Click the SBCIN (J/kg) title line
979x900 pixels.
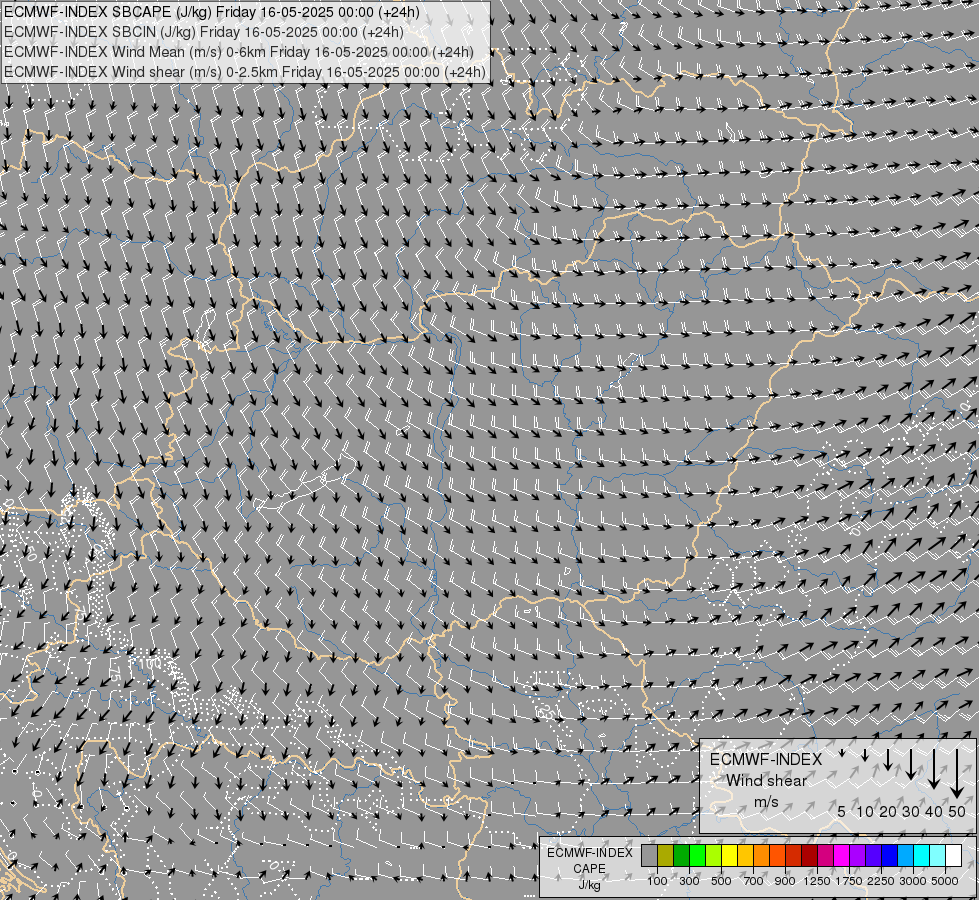pos(204,32)
